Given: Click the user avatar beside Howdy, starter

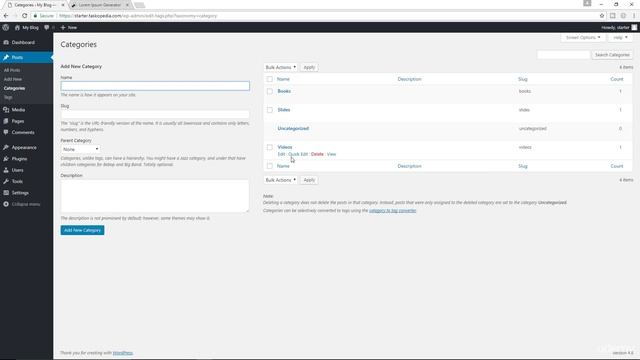Looking at the screenshot, I should click(634, 27).
